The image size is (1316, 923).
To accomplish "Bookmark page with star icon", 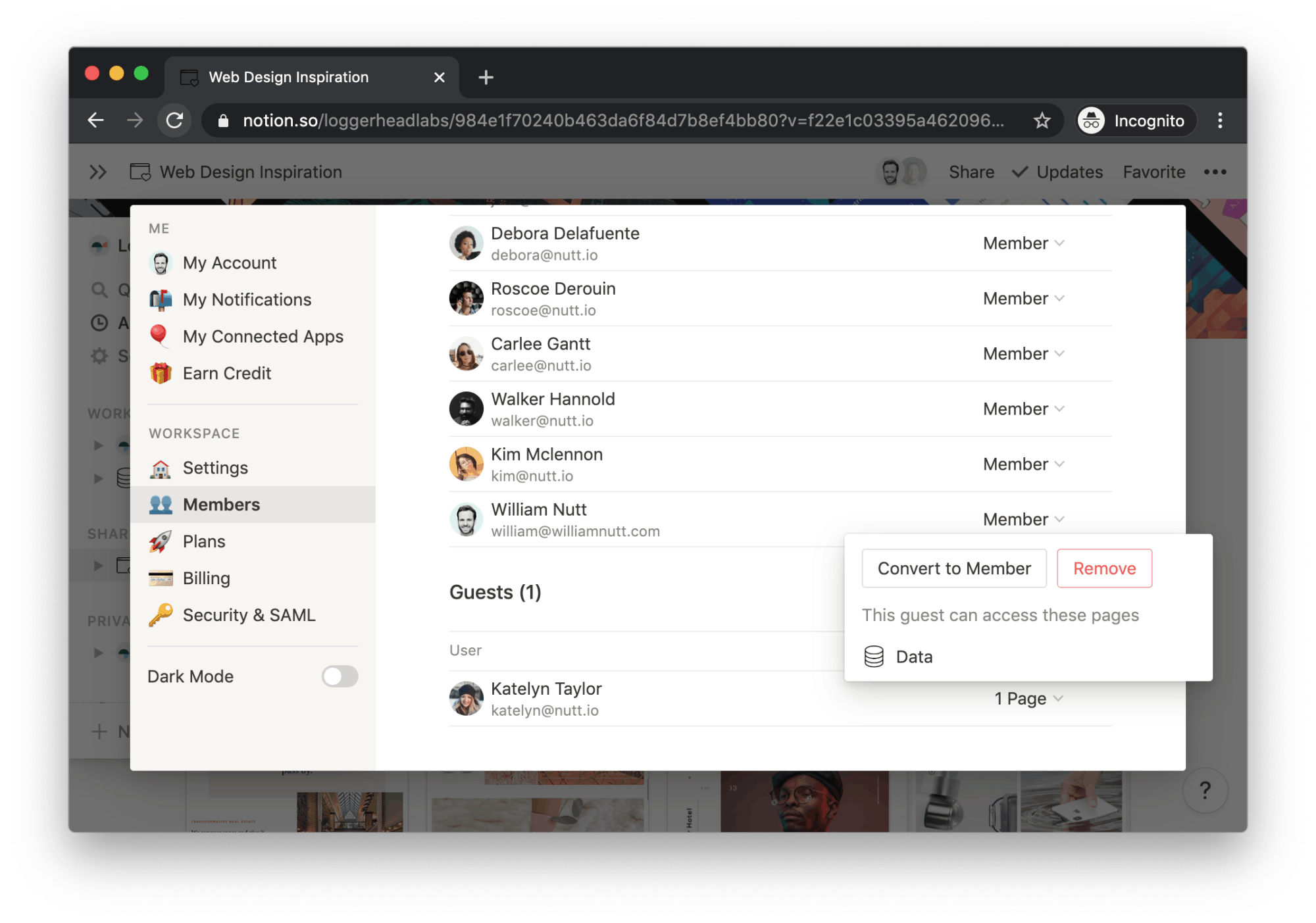I will (1042, 120).
